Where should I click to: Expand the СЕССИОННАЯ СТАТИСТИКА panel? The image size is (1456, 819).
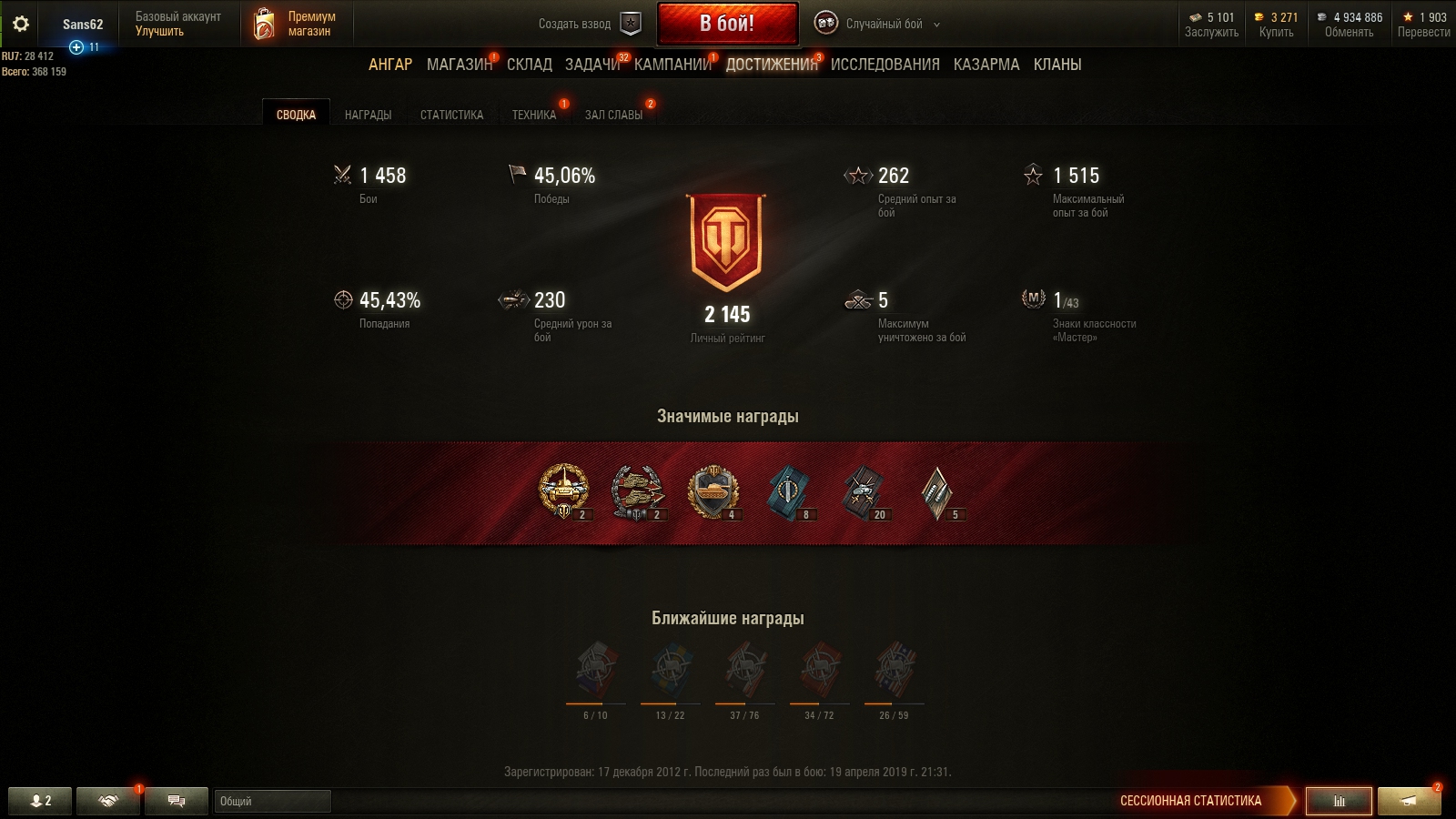(1190, 801)
